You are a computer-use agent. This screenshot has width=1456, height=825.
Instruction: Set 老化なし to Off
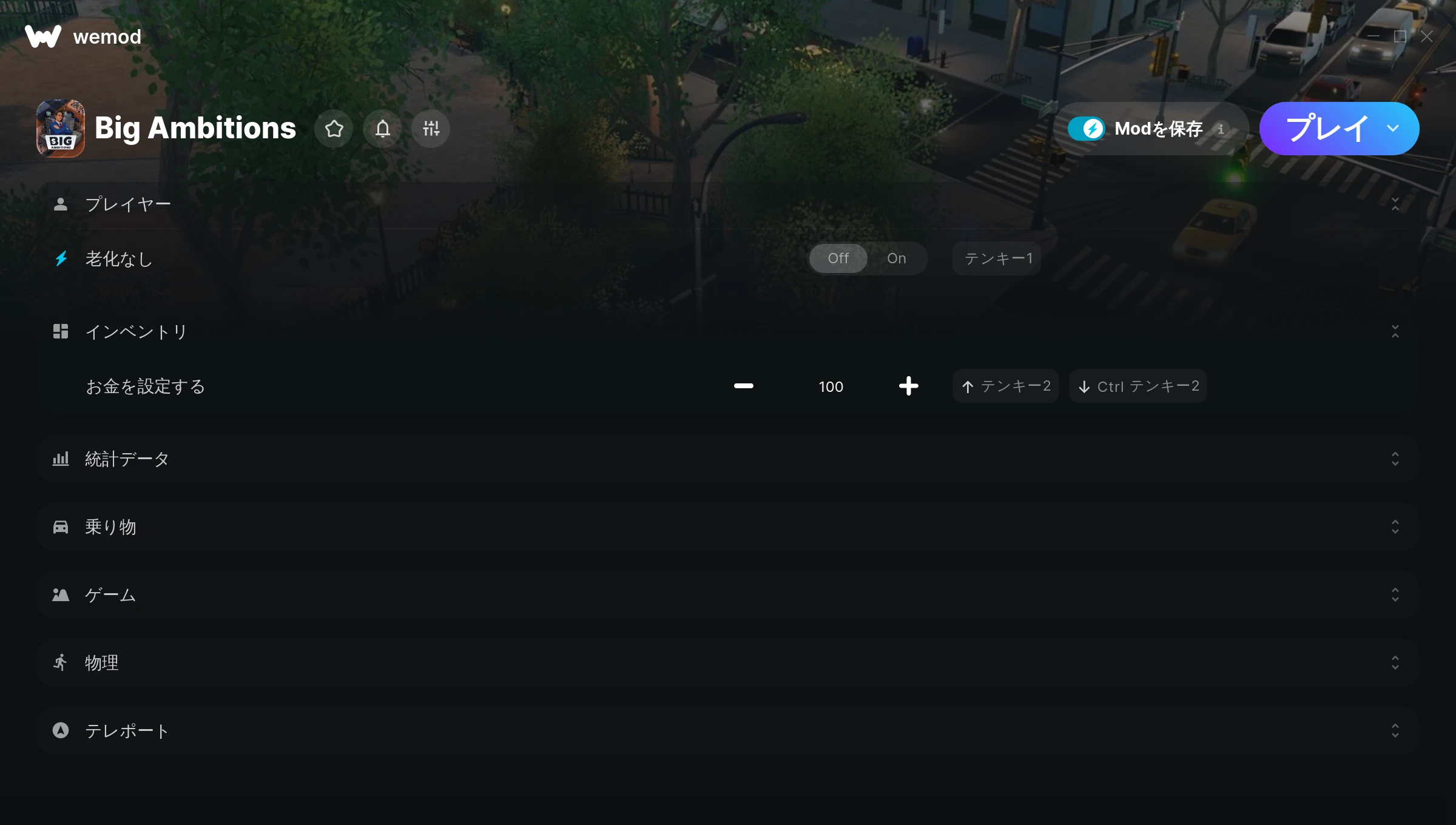click(x=838, y=258)
